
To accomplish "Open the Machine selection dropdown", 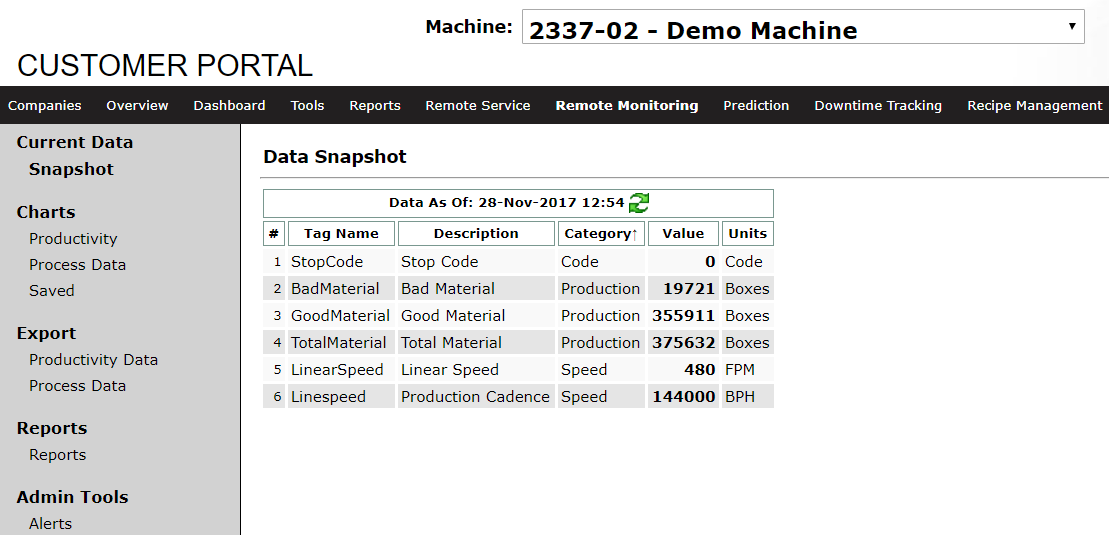I will point(803,27).
